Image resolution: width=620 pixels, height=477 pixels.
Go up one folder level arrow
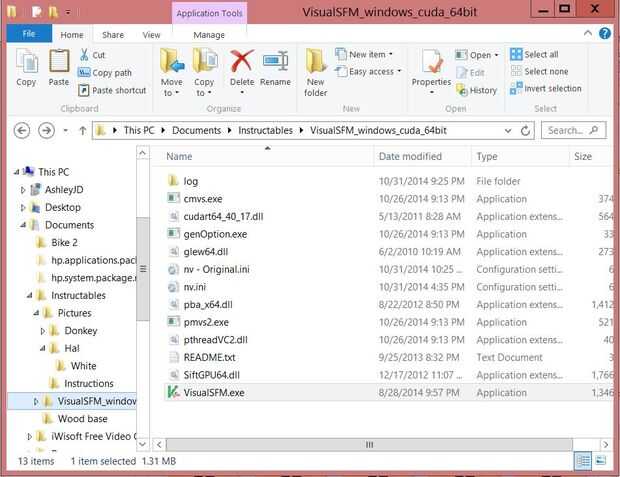click(x=83, y=130)
